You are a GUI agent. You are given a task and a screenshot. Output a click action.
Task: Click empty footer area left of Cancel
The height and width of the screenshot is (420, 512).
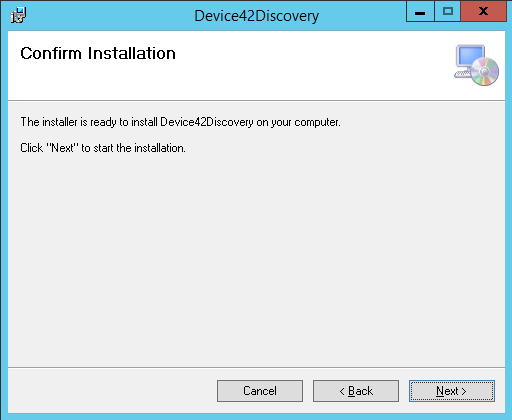(x=112, y=391)
